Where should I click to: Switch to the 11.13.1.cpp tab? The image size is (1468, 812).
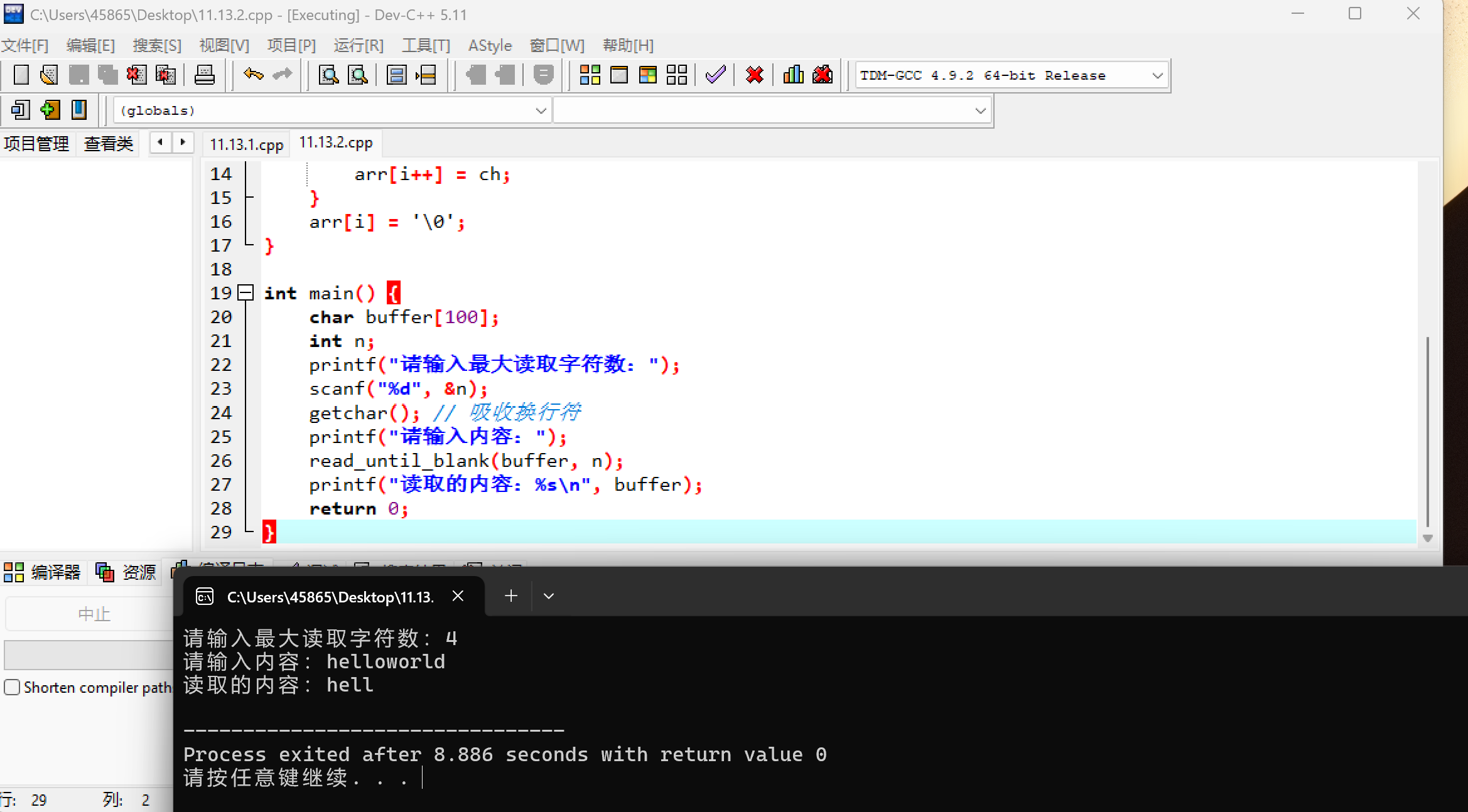[246, 144]
